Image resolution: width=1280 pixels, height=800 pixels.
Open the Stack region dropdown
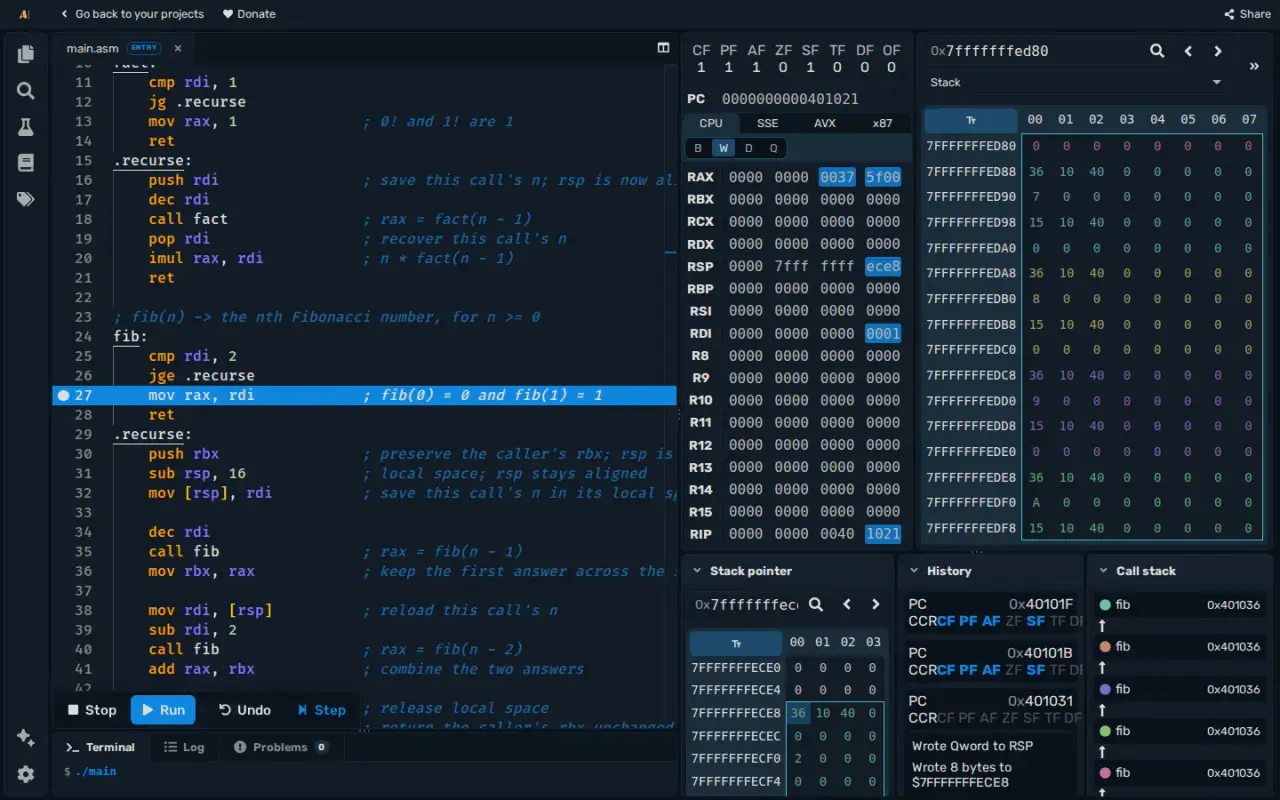tap(1076, 82)
